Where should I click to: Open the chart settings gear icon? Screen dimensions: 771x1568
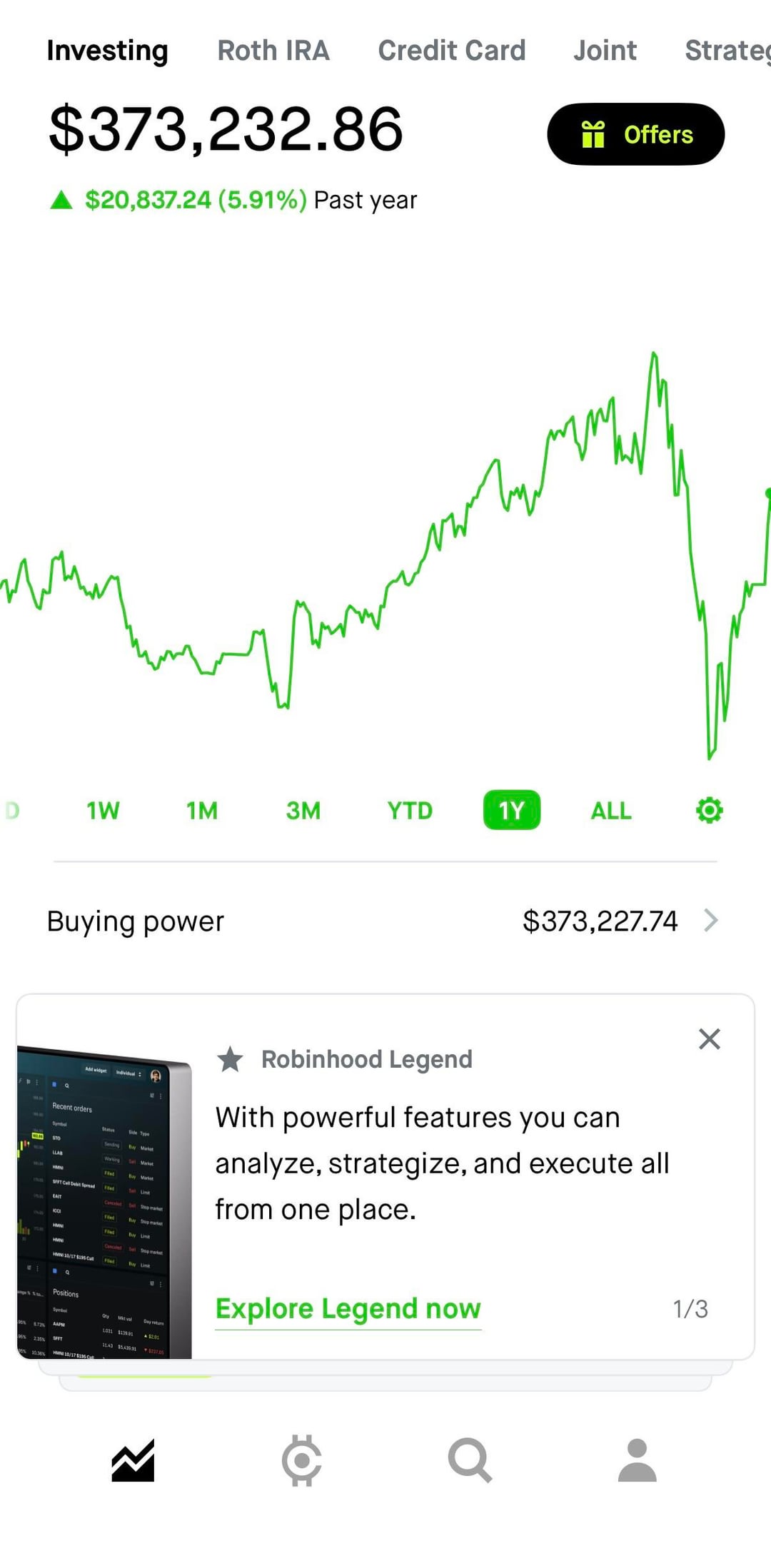(709, 810)
